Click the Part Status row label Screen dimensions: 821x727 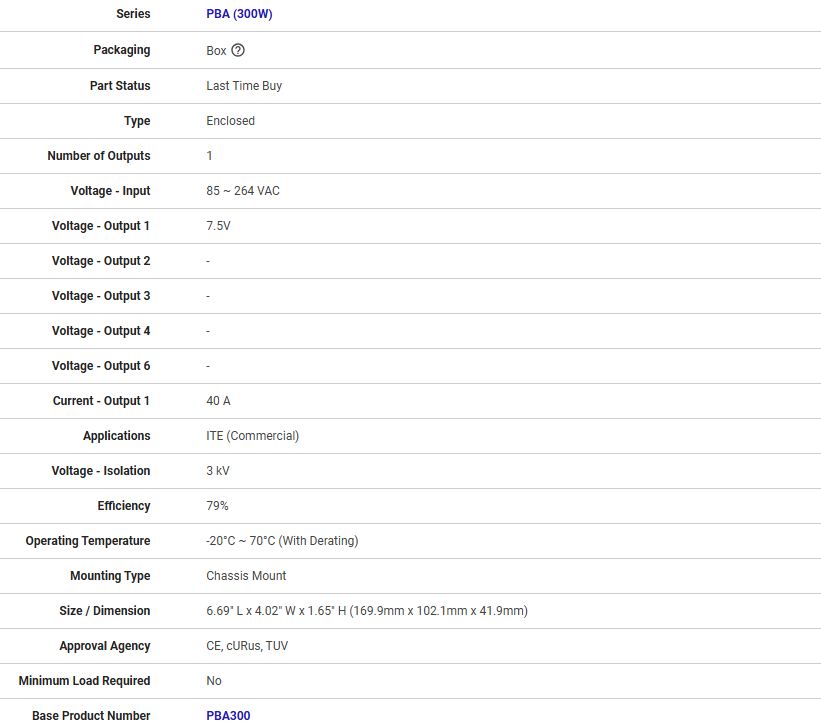(120, 86)
